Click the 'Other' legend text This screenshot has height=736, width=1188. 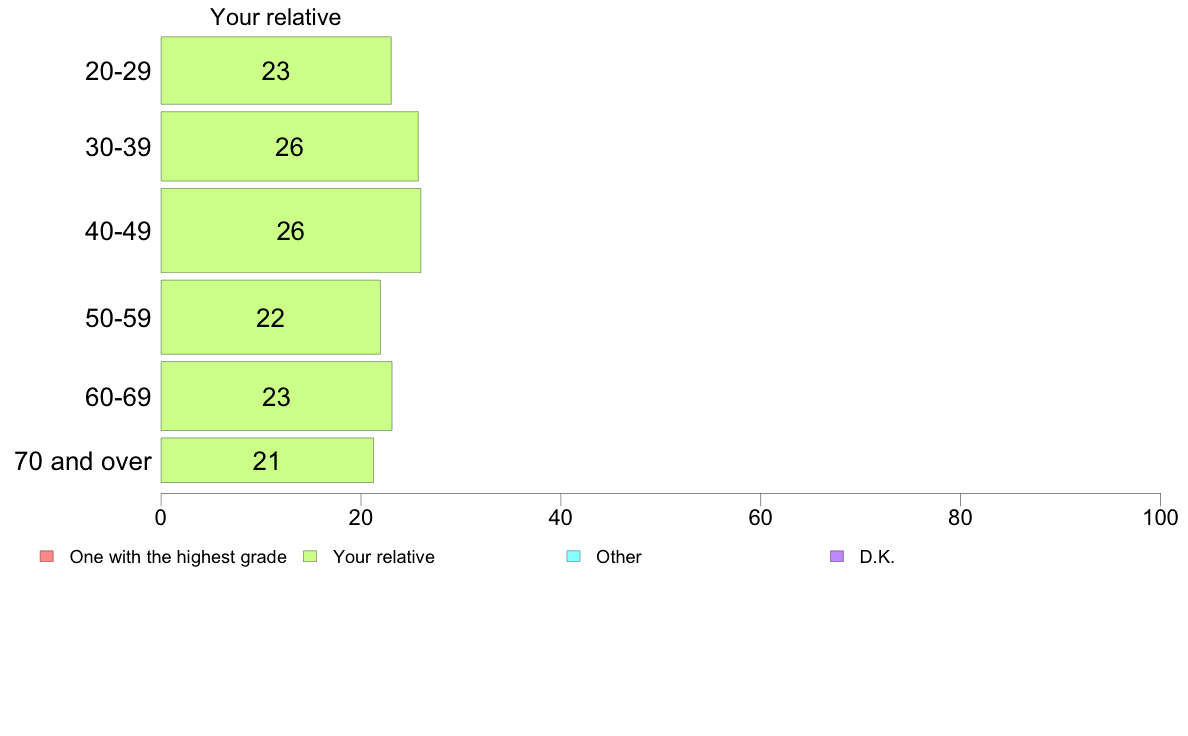(619, 557)
